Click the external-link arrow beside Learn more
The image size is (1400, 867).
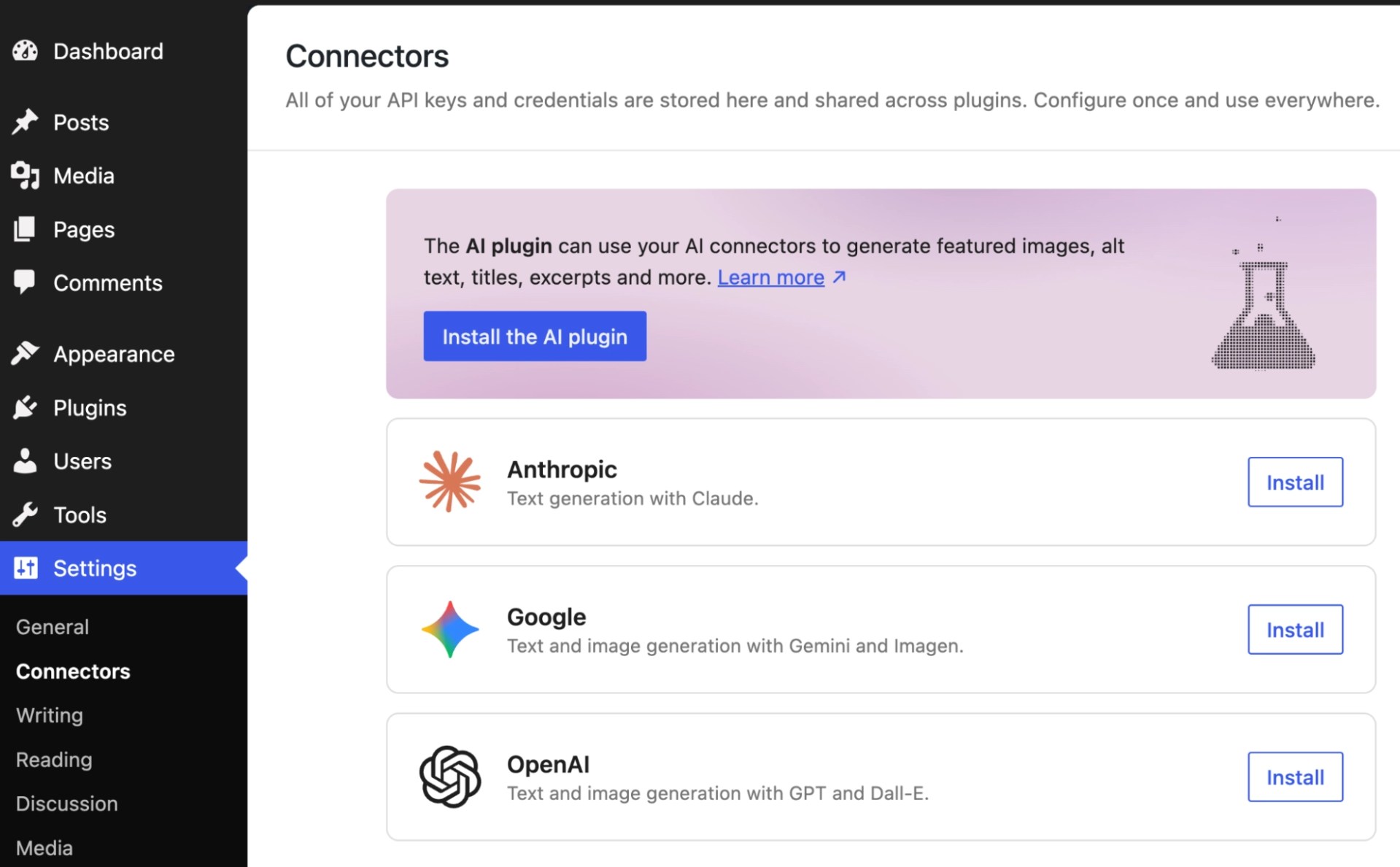click(840, 277)
